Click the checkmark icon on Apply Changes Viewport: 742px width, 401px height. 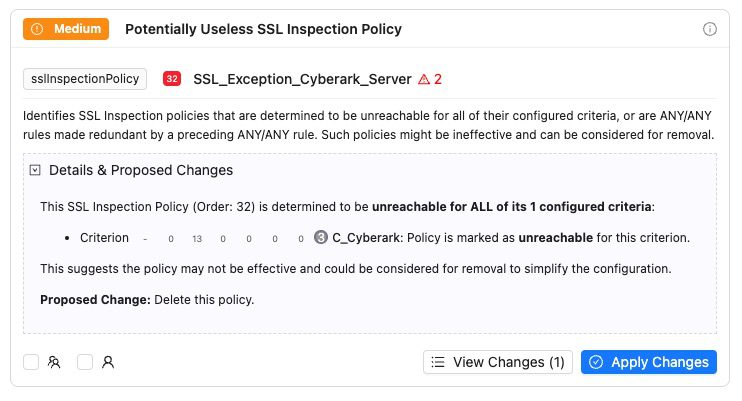tap(596, 362)
